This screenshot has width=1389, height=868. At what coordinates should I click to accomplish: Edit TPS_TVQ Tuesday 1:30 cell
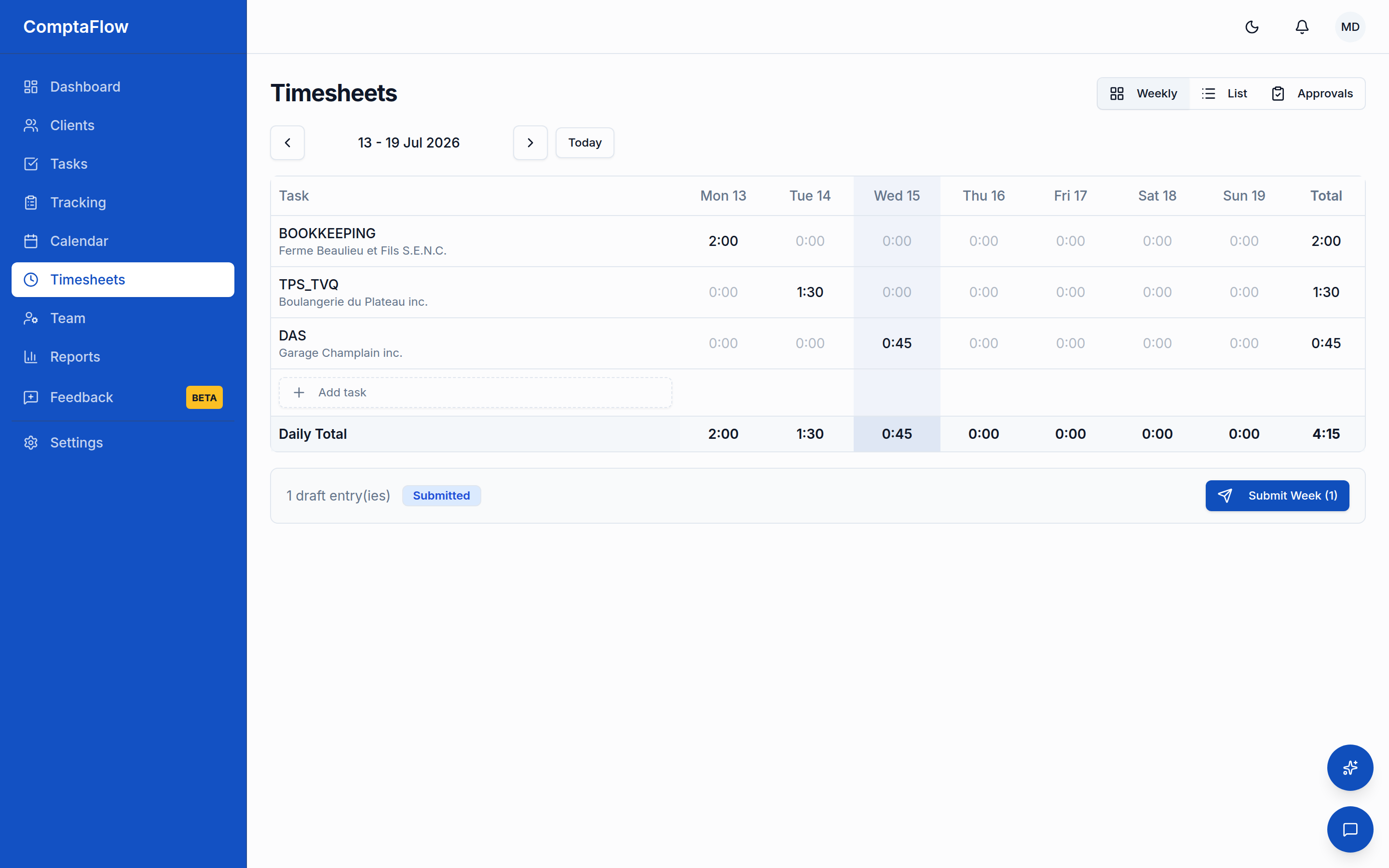tap(810, 292)
